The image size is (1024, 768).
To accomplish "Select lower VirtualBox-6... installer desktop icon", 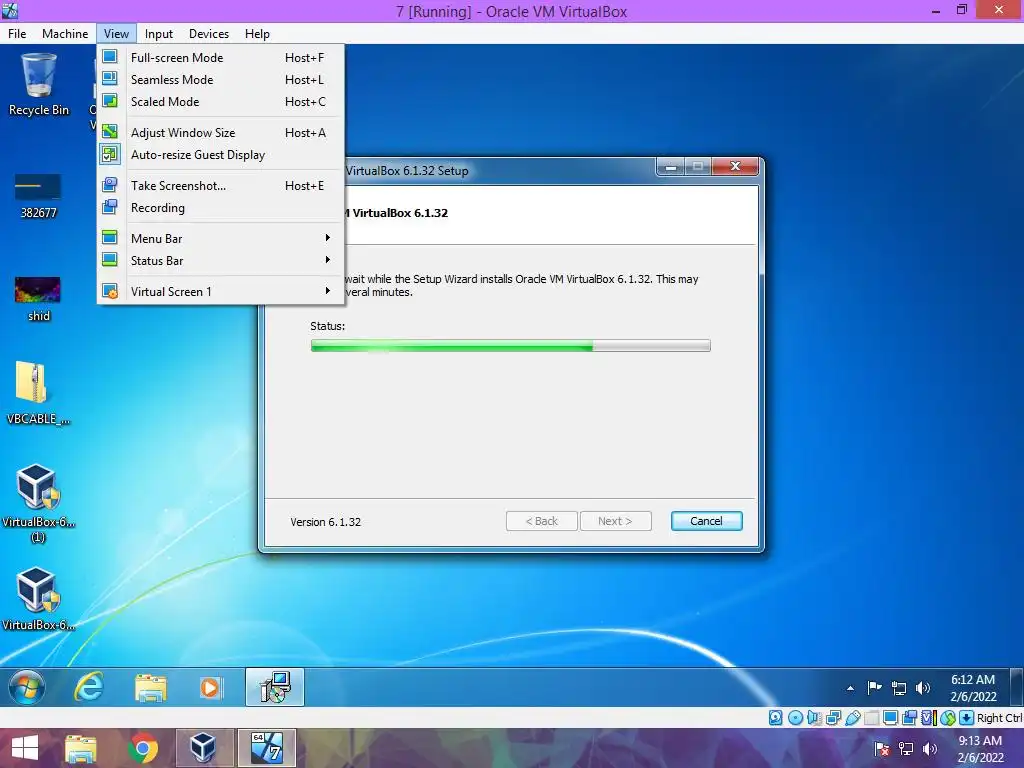I will tap(38, 599).
